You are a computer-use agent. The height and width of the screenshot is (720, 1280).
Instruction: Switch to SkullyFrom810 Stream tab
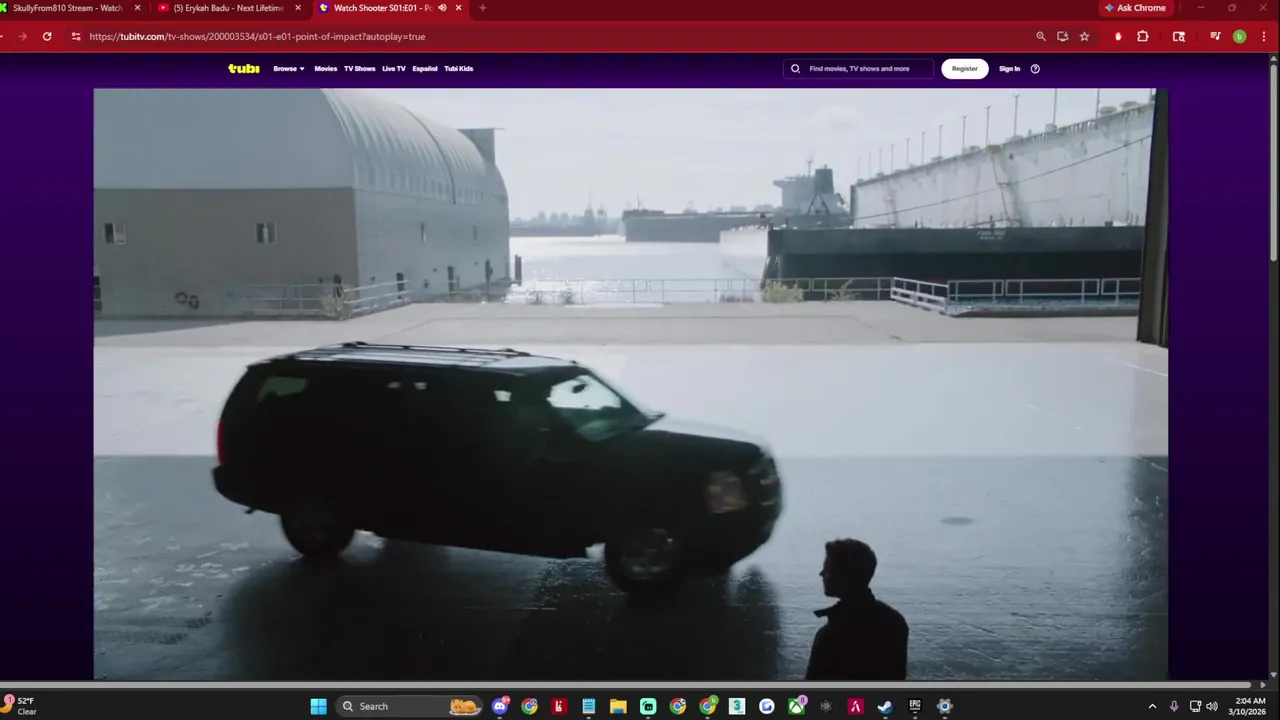(x=66, y=8)
